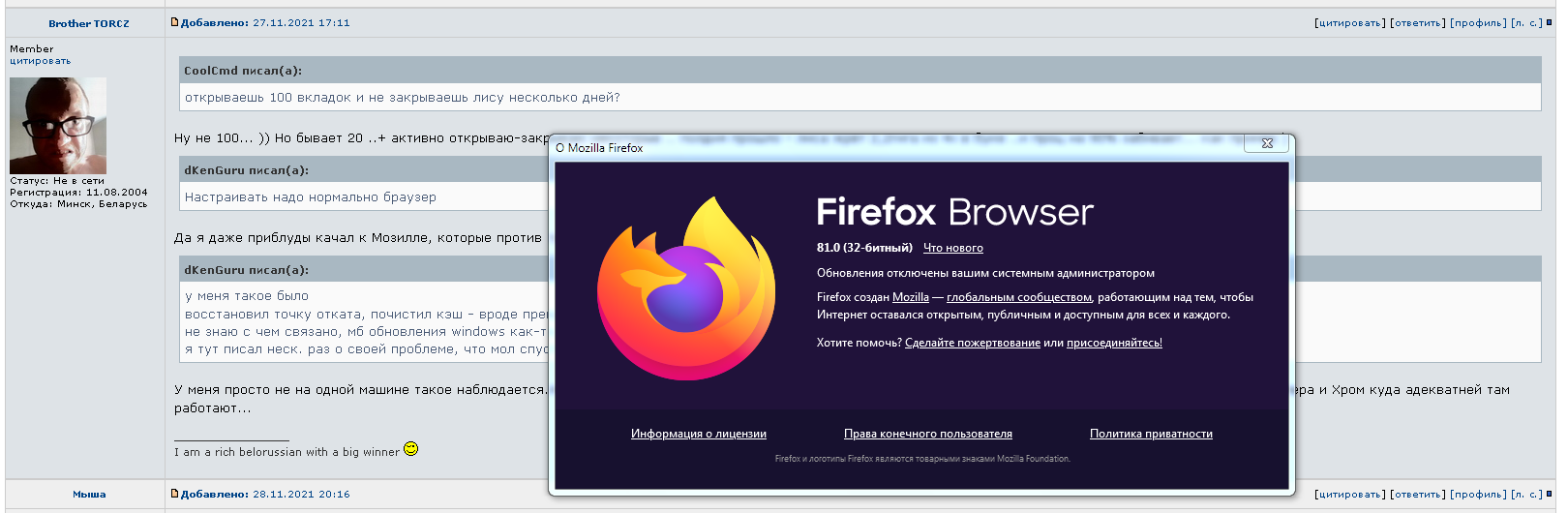Click '[профиль]' in the 27.11.2021 post header

(x=1478, y=22)
